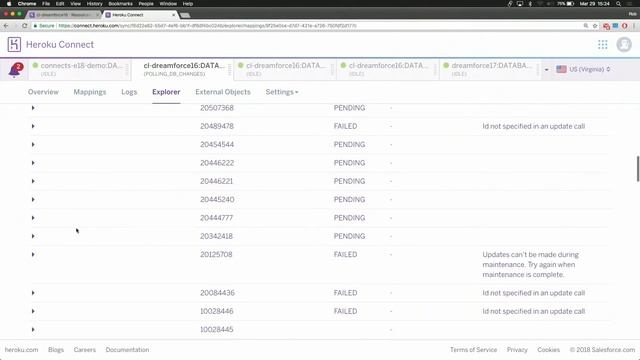Expand row 20454544
640x360 pixels.
[x=33, y=144]
